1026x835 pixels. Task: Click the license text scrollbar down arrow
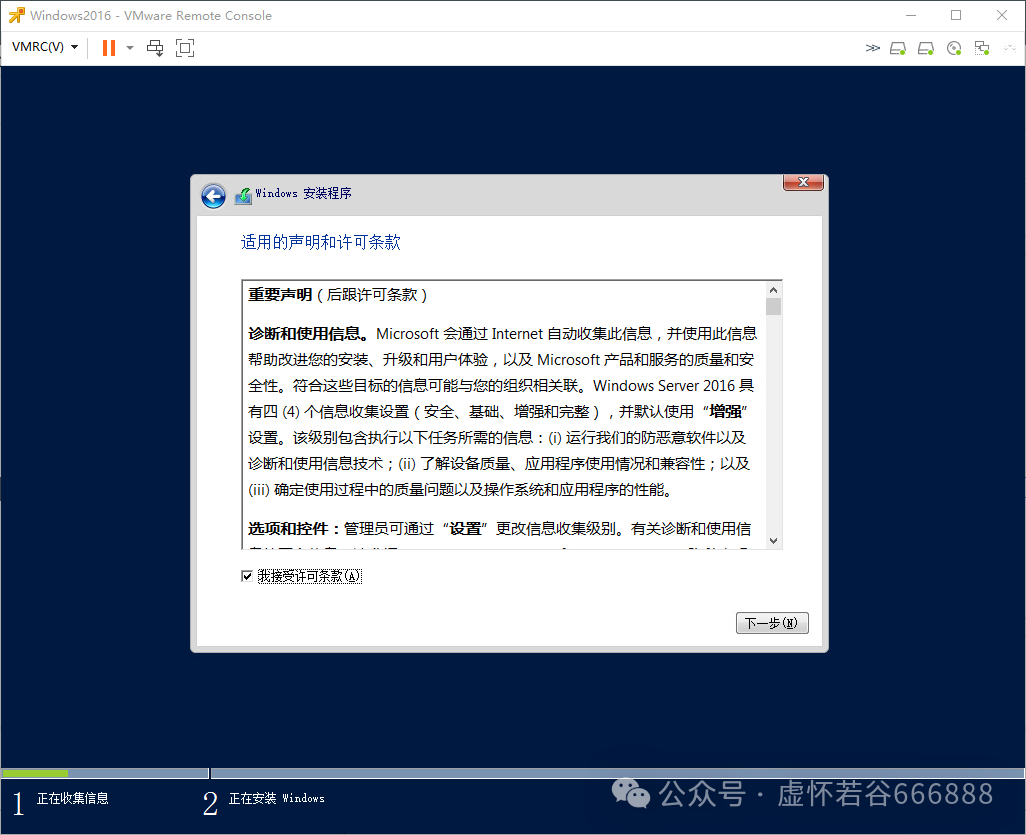pyautogui.click(x=773, y=541)
